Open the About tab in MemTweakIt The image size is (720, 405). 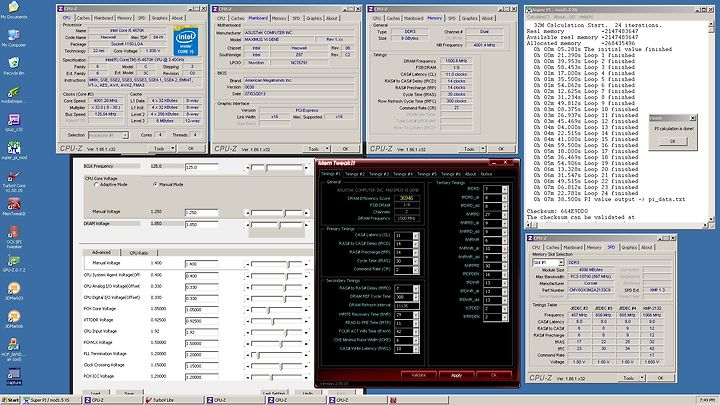[x=470, y=174]
